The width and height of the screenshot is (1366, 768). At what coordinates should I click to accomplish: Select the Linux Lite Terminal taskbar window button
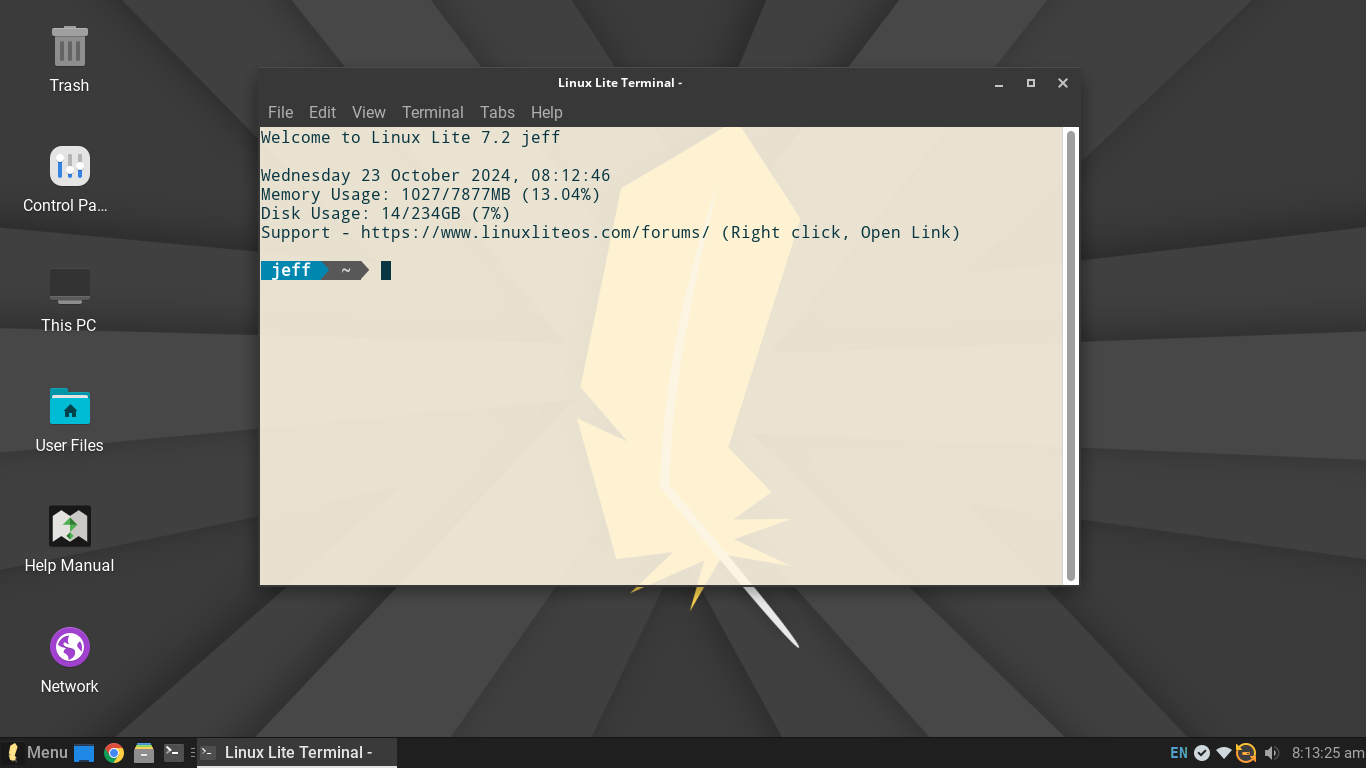[x=297, y=753]
